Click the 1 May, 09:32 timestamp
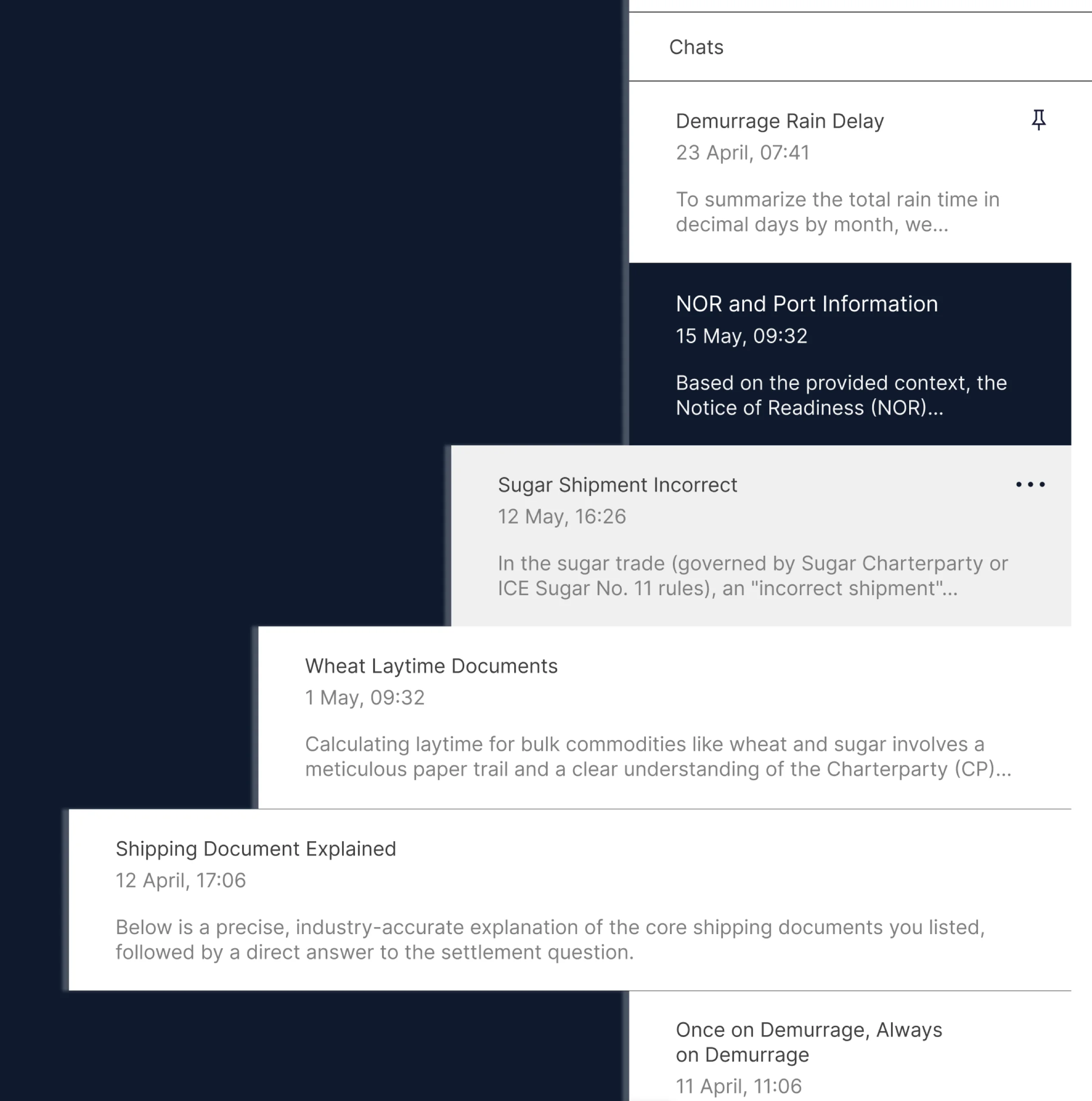This screenshot has width=1092, height=1101. (x=364, y=698)
